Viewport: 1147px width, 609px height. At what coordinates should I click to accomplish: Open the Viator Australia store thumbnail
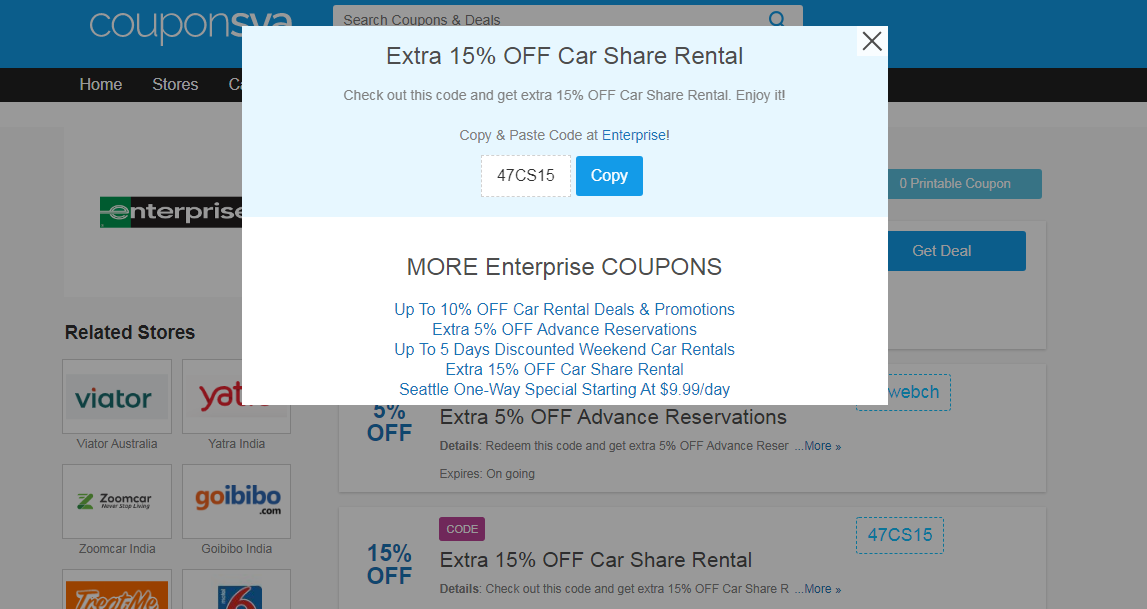click(117, 396)
